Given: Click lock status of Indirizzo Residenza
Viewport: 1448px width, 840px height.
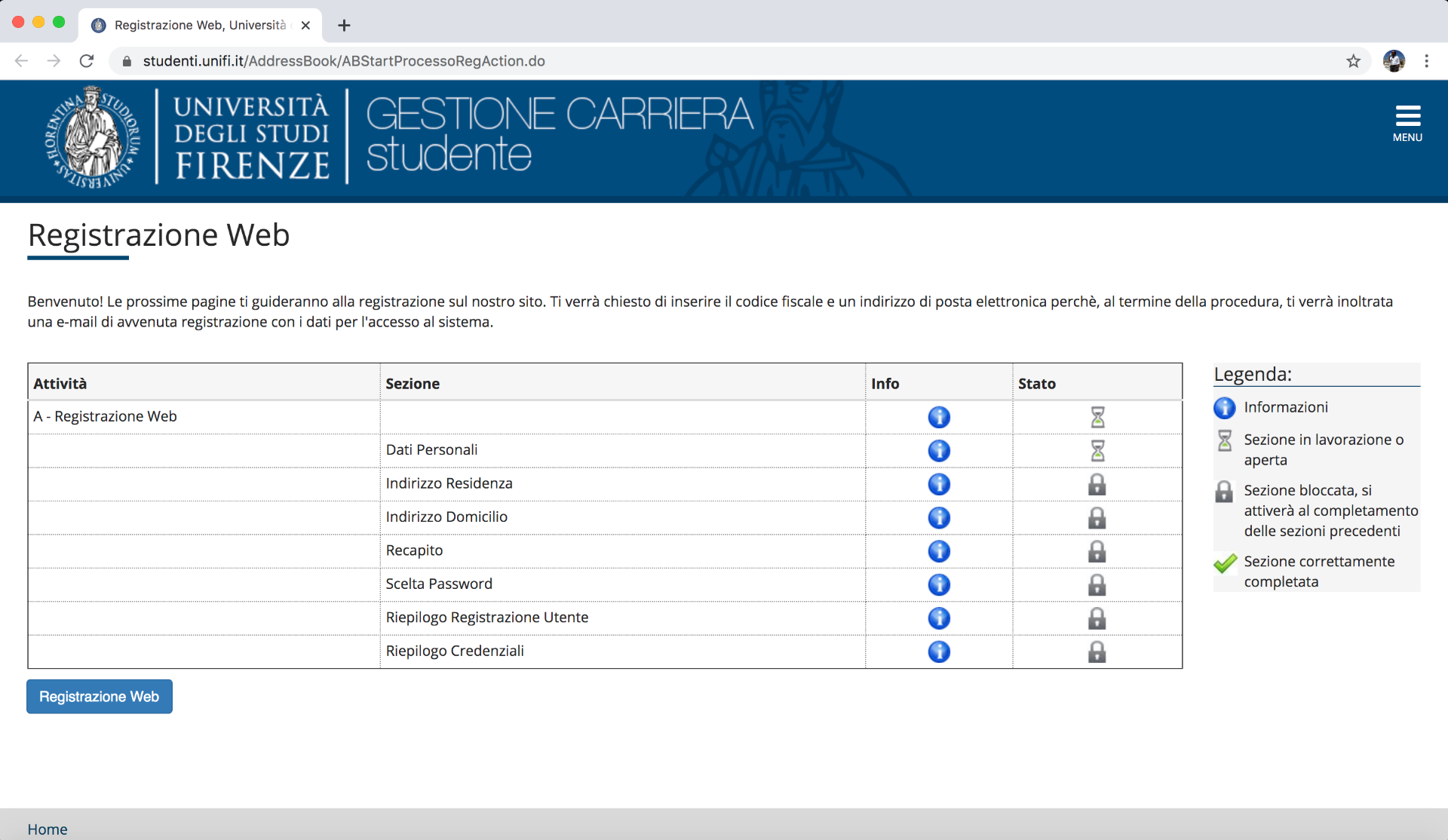Looking at the screenshot, I should click(1097, 484).
